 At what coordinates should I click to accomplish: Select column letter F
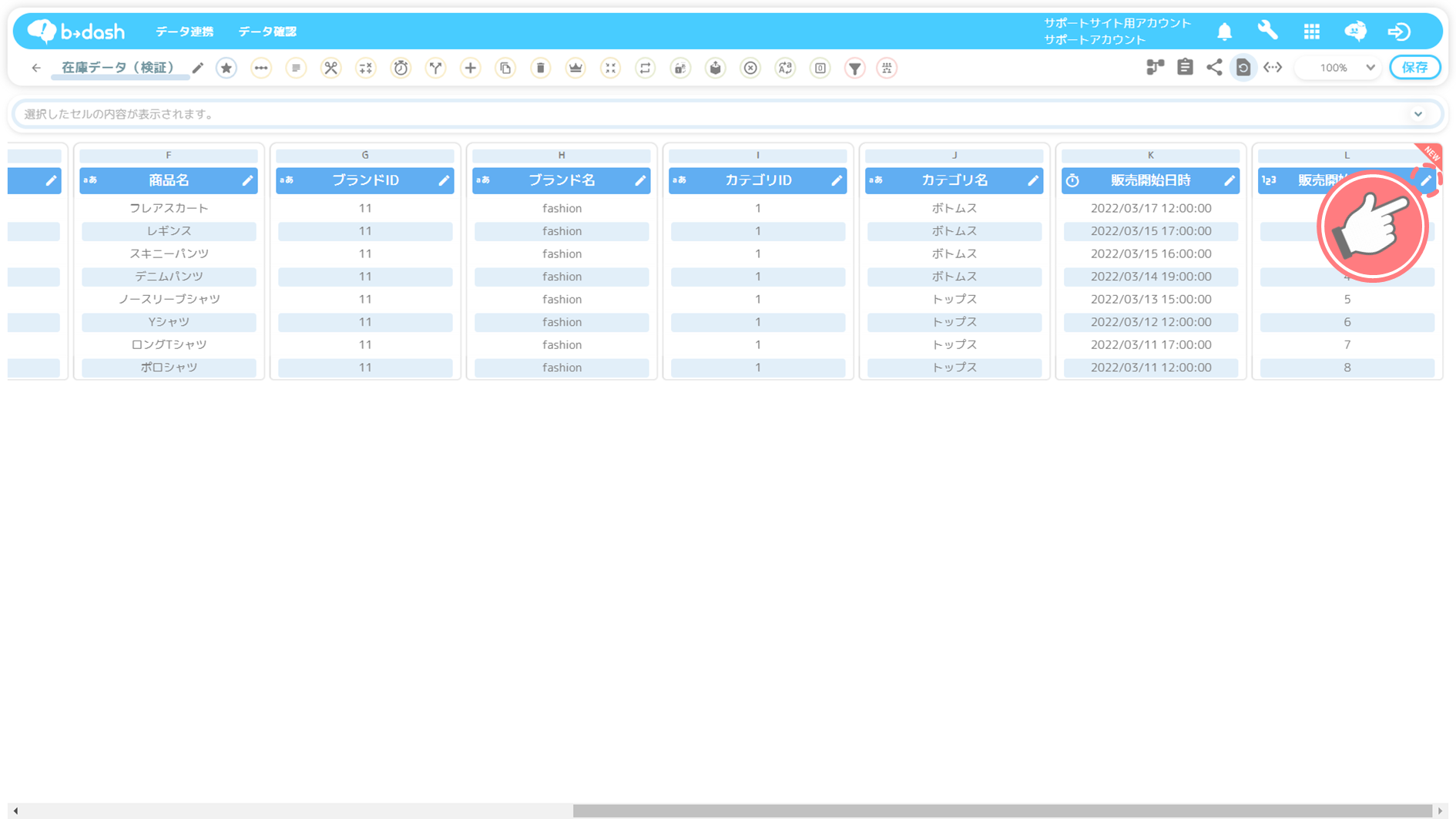(x=169, y=155)
